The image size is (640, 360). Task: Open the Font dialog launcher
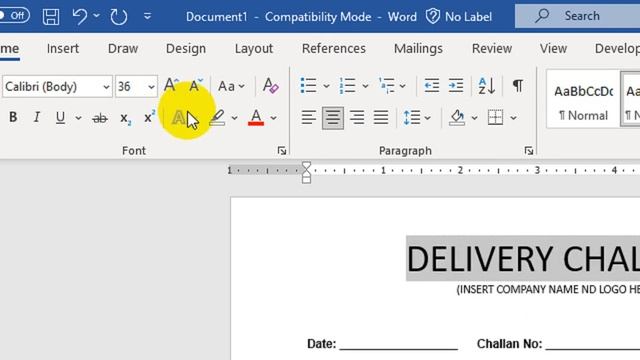tap(282, 151)
